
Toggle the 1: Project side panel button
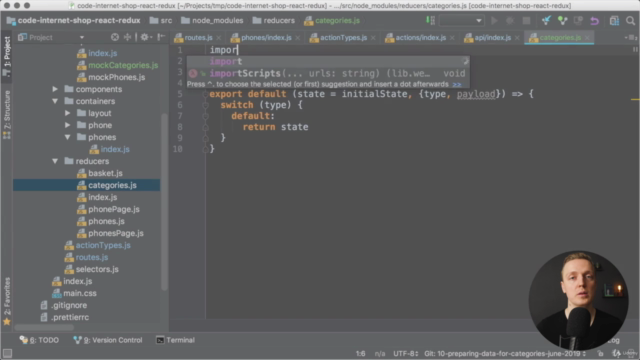(7, 56)
